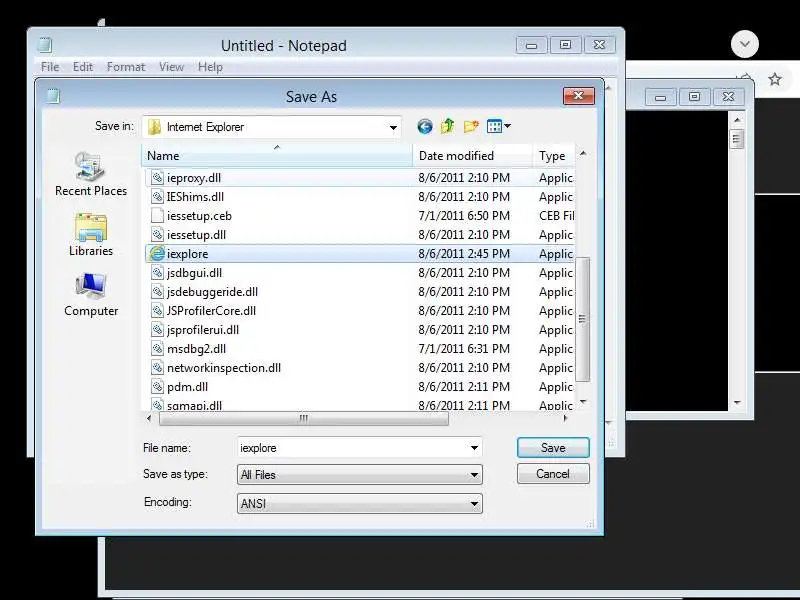800x600 pixels.
Task: Open Libraries shortcut in sidebar
Action: (91, 235)
